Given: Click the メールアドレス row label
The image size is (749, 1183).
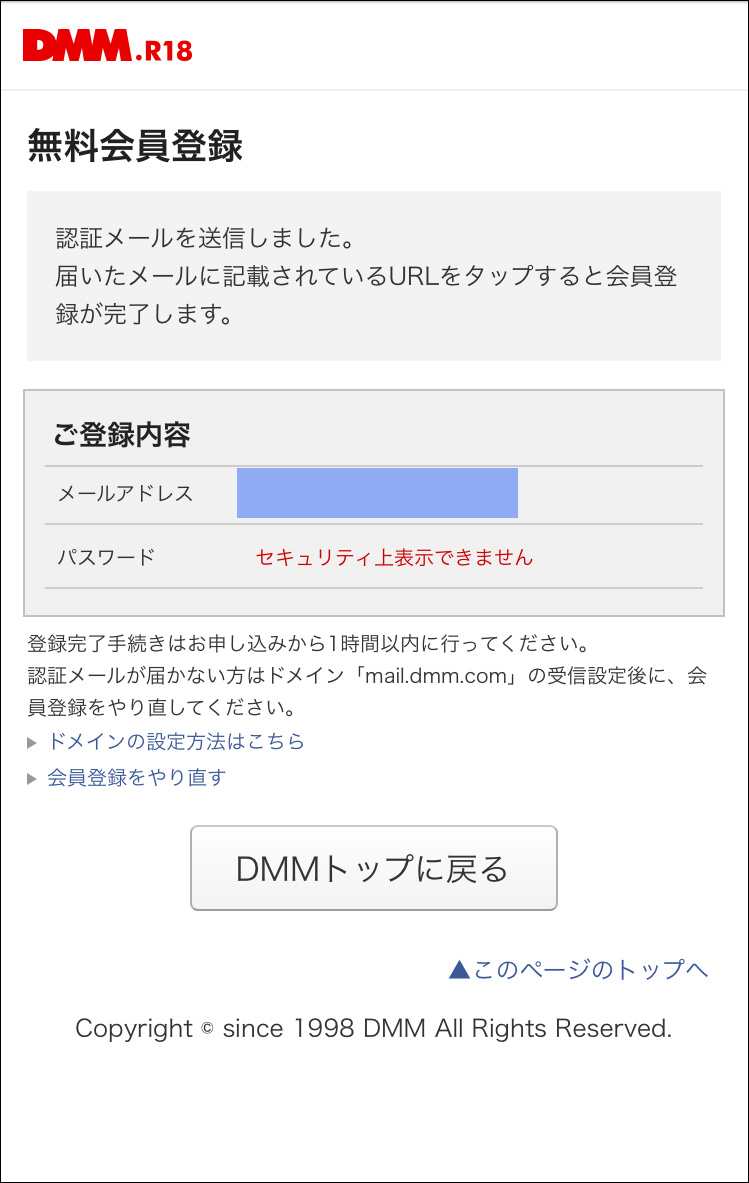Looking at the screenshot, I should tap(125, 493).
